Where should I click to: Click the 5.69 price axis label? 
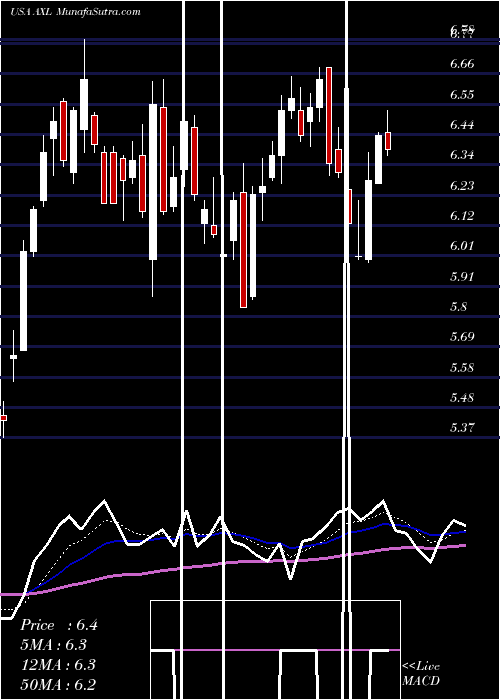click(462, 336)
